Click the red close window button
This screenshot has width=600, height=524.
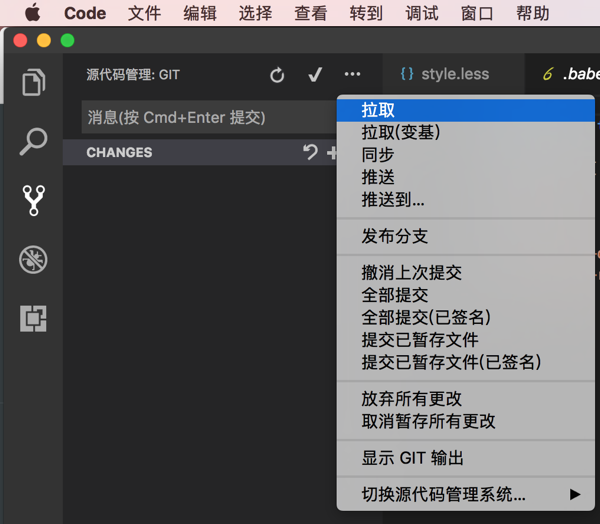click(x=20, y=40)
